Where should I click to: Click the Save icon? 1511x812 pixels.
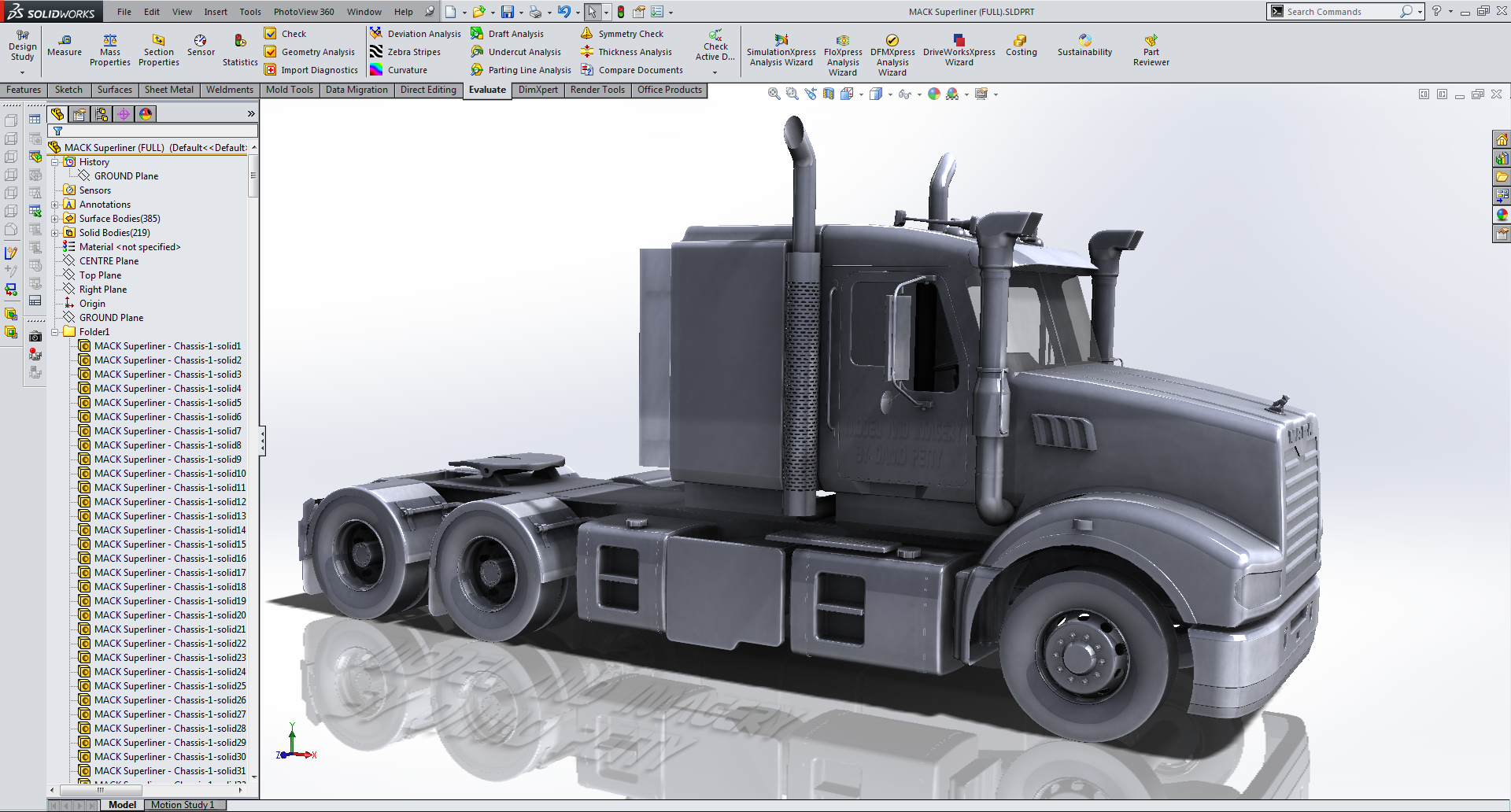point(508,12)
